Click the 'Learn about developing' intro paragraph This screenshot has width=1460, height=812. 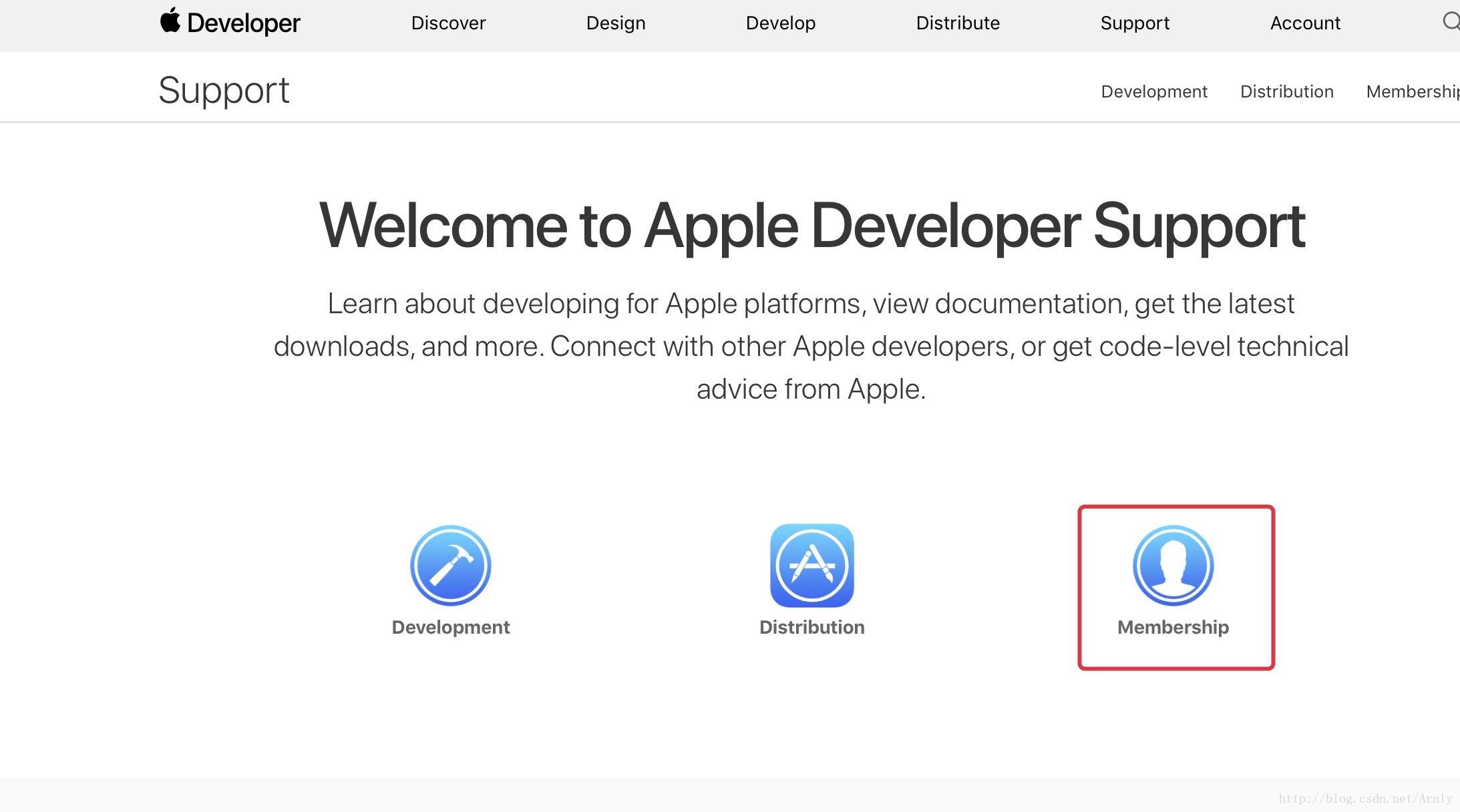pos(811,346)
